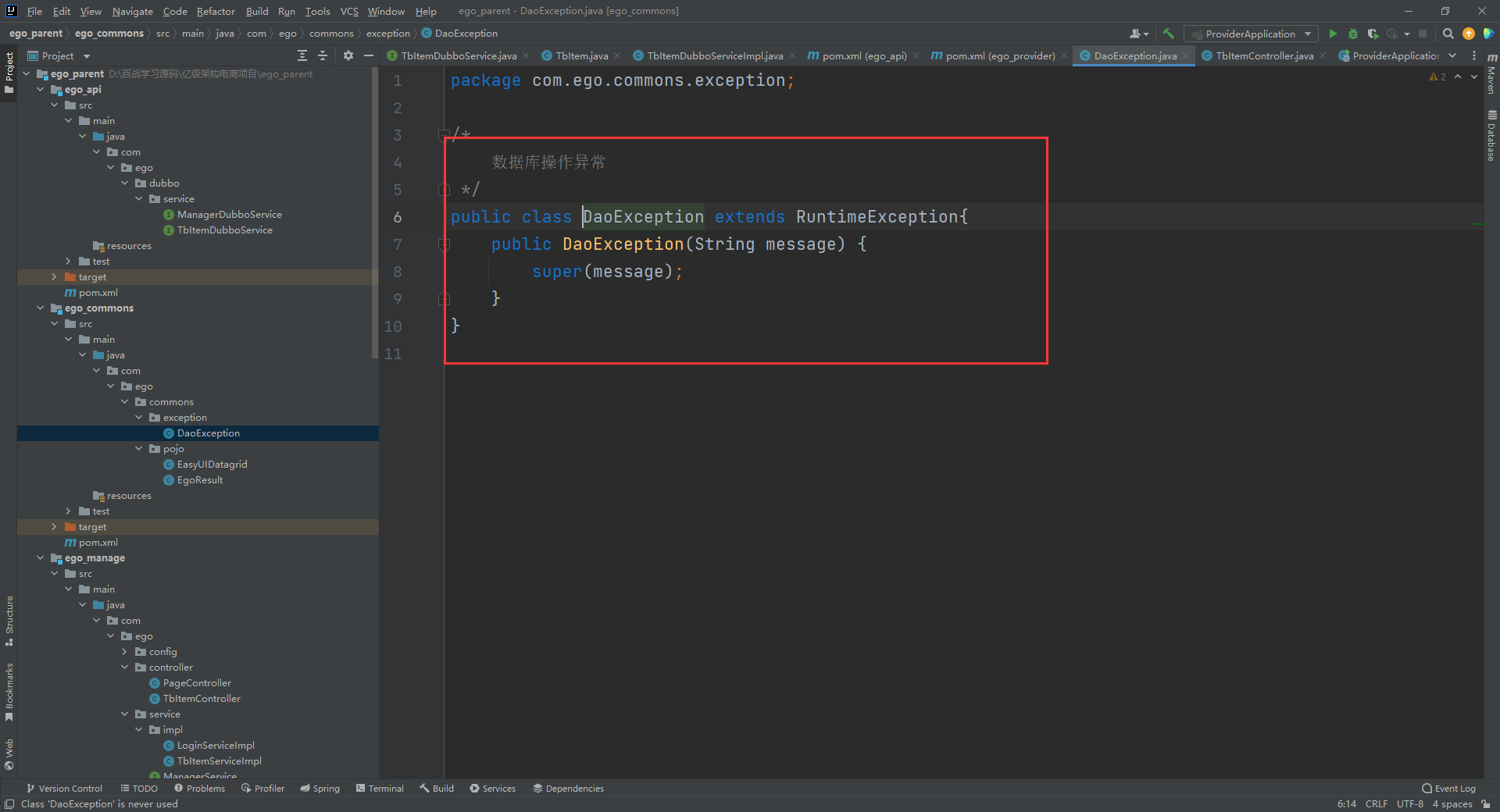Switch to pom.xml (ego_api) tab
The height and width of the screenshot is (812, 1500).
pos(864,55)
